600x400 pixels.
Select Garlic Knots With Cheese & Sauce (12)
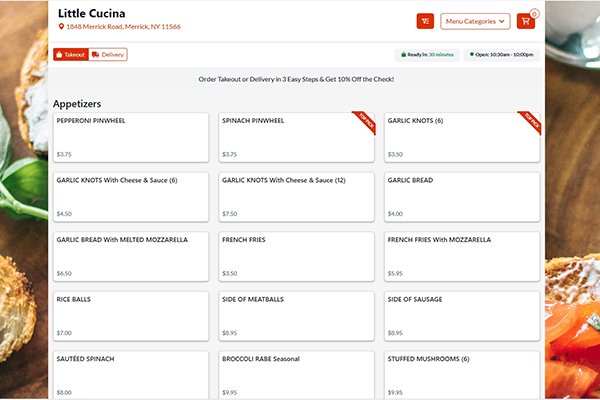click(x=297, y=197)
